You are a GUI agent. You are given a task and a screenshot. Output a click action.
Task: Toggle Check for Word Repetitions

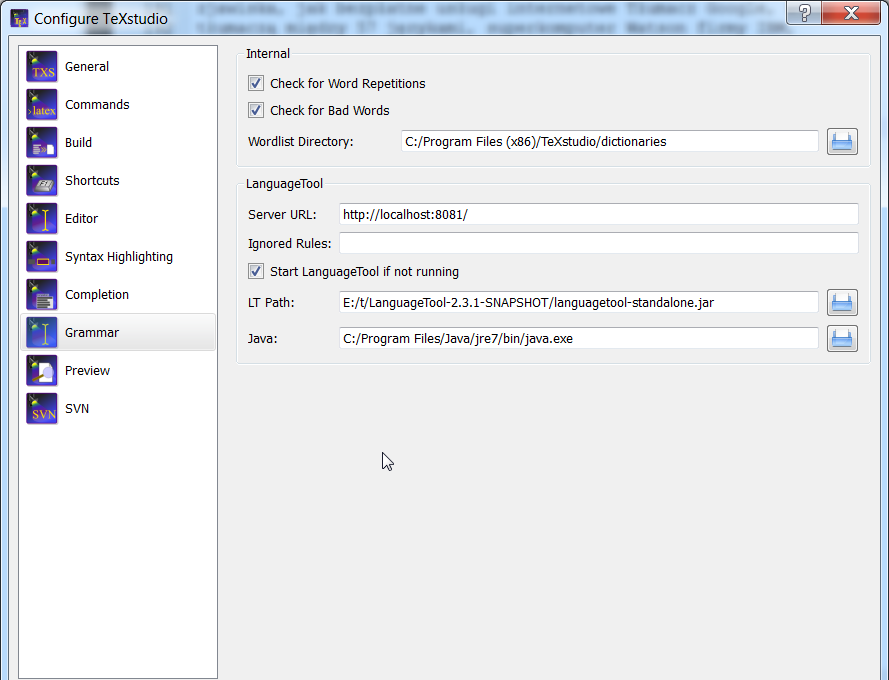256,83
